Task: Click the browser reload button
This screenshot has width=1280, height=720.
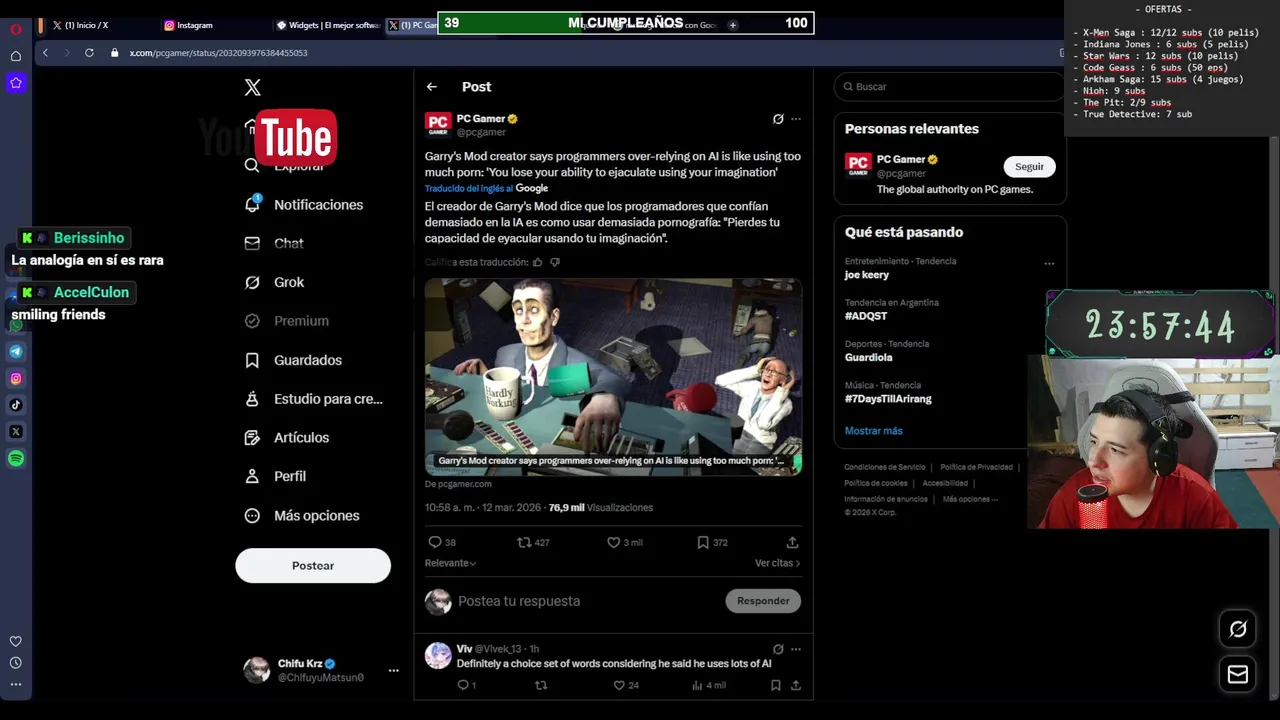Action: point(89,53)
